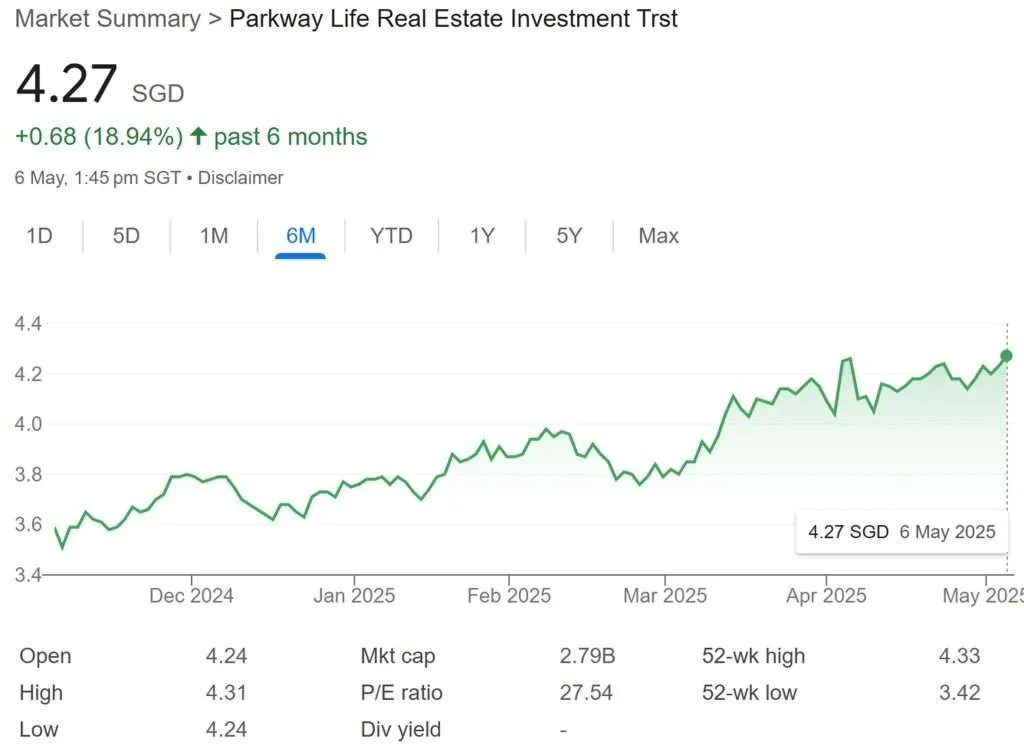Select the latest price point marker
1024x752 pixels.
click(x=1005, y=355)
